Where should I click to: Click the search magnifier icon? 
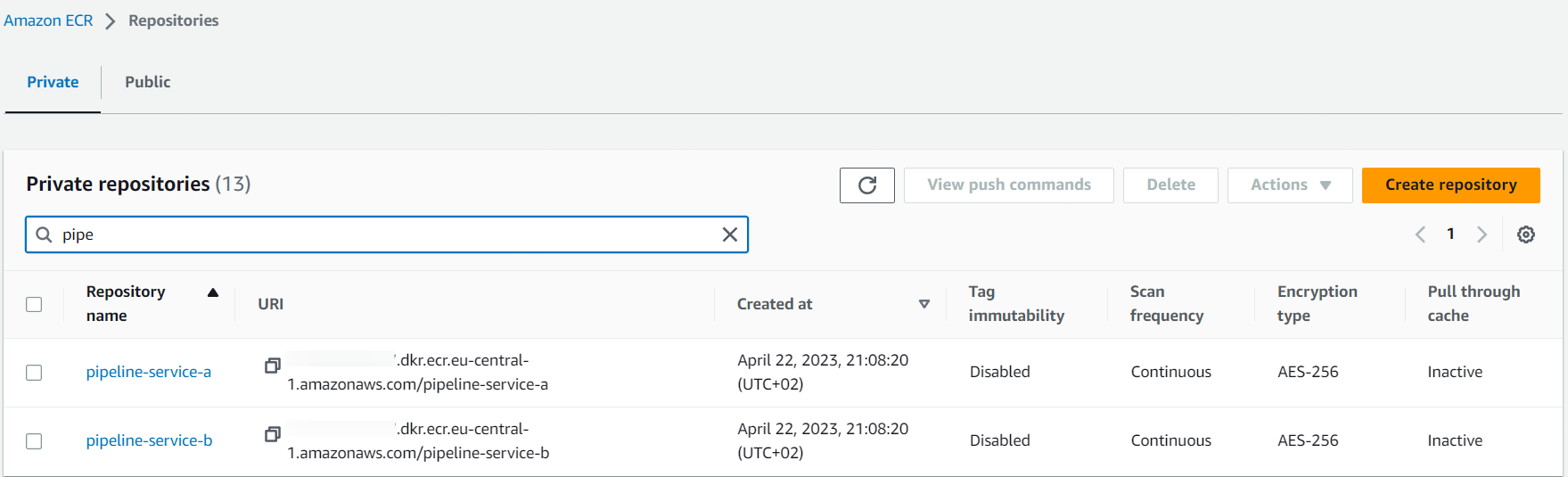(x=44, y=234)
